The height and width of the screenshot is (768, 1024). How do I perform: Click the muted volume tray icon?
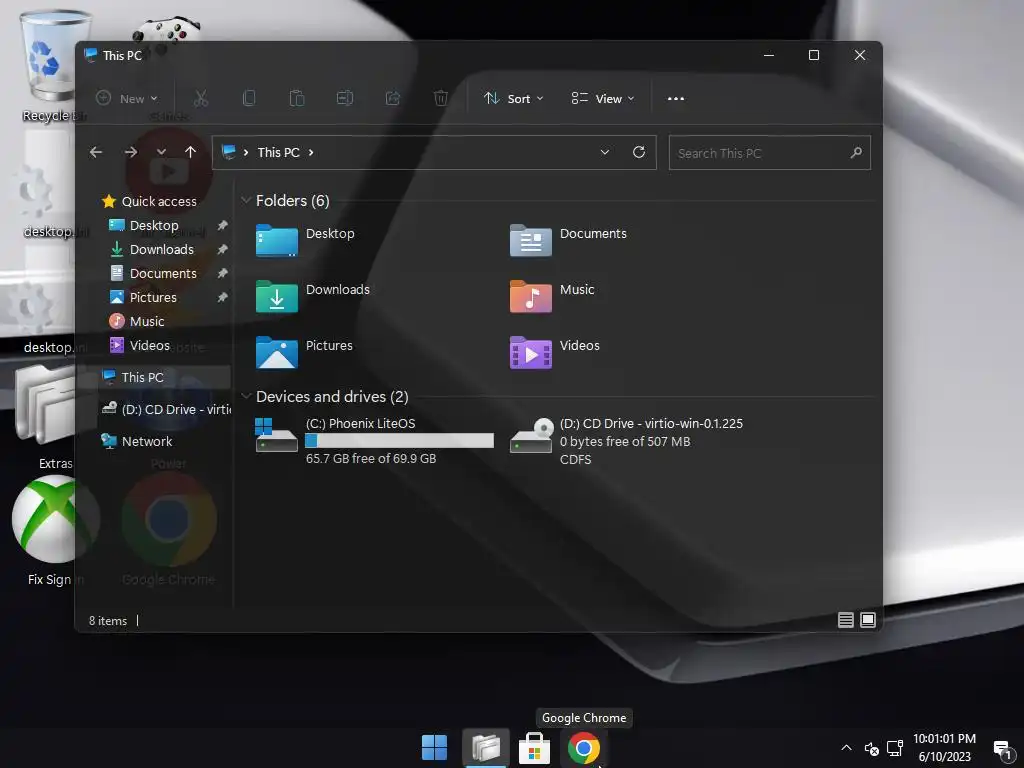tap(871, 748)
